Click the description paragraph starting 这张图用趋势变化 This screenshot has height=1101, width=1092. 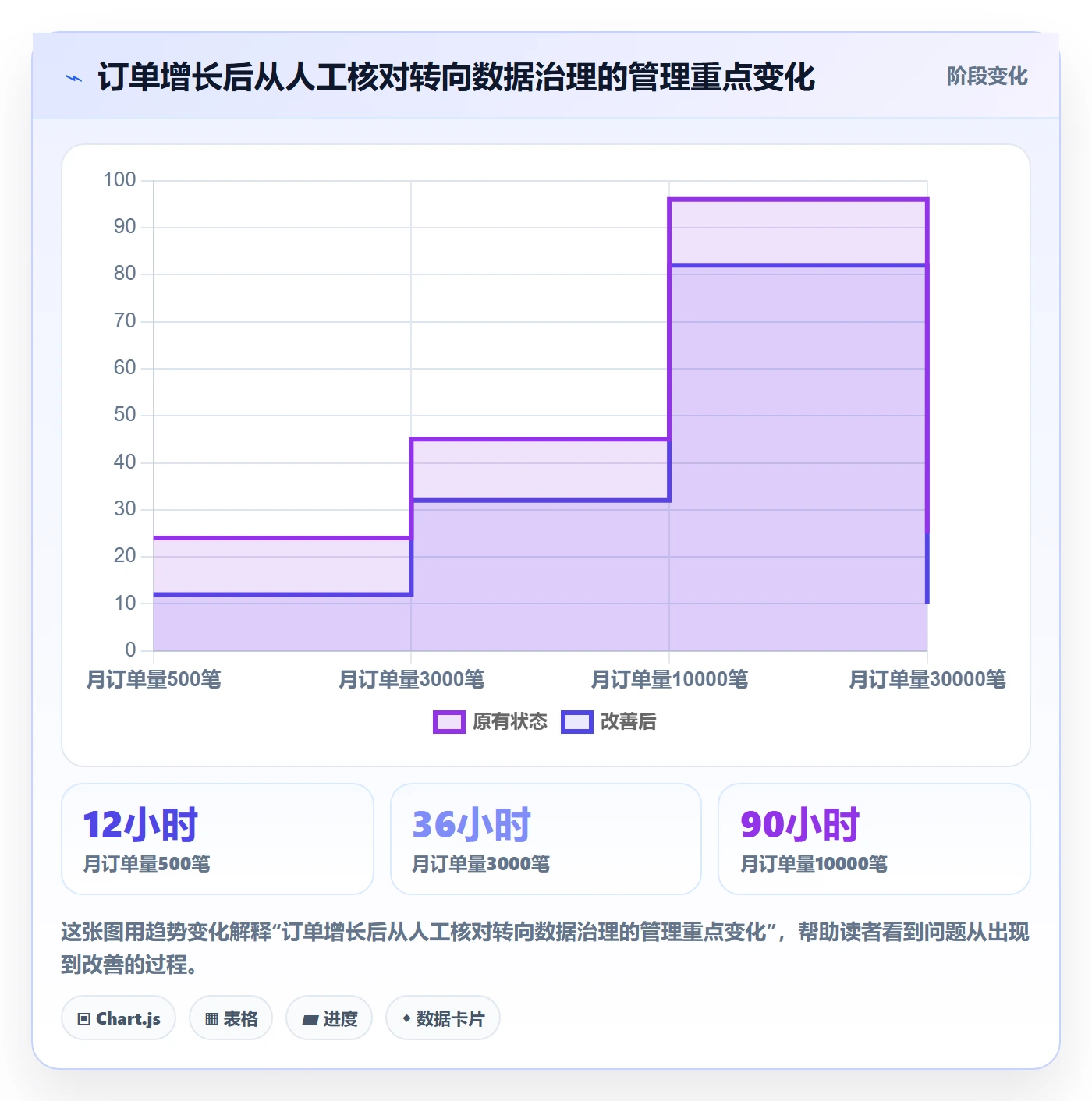pos(545,948)
